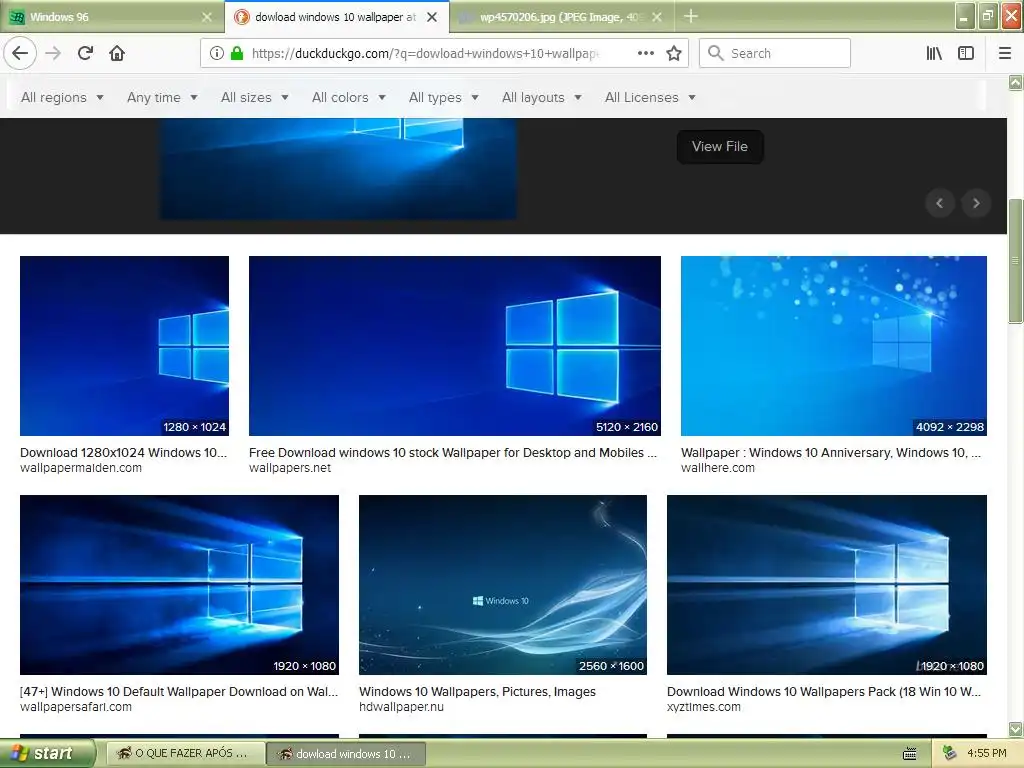Open the 5120 × 2160 wallpaper thumbnail
The image size is (1024, 768).
[x=455, y=345]
